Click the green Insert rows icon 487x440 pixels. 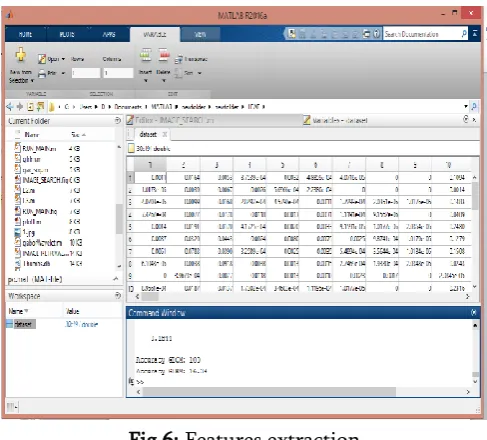pyautogui.click(x=145, y=56)
